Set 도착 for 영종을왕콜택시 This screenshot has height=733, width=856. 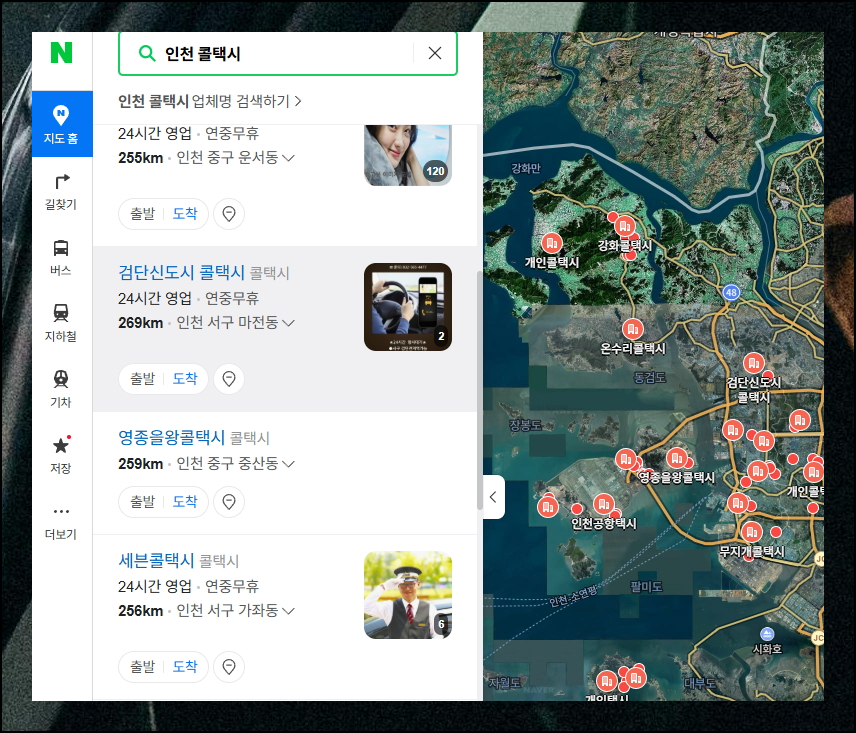click(185, 501)
